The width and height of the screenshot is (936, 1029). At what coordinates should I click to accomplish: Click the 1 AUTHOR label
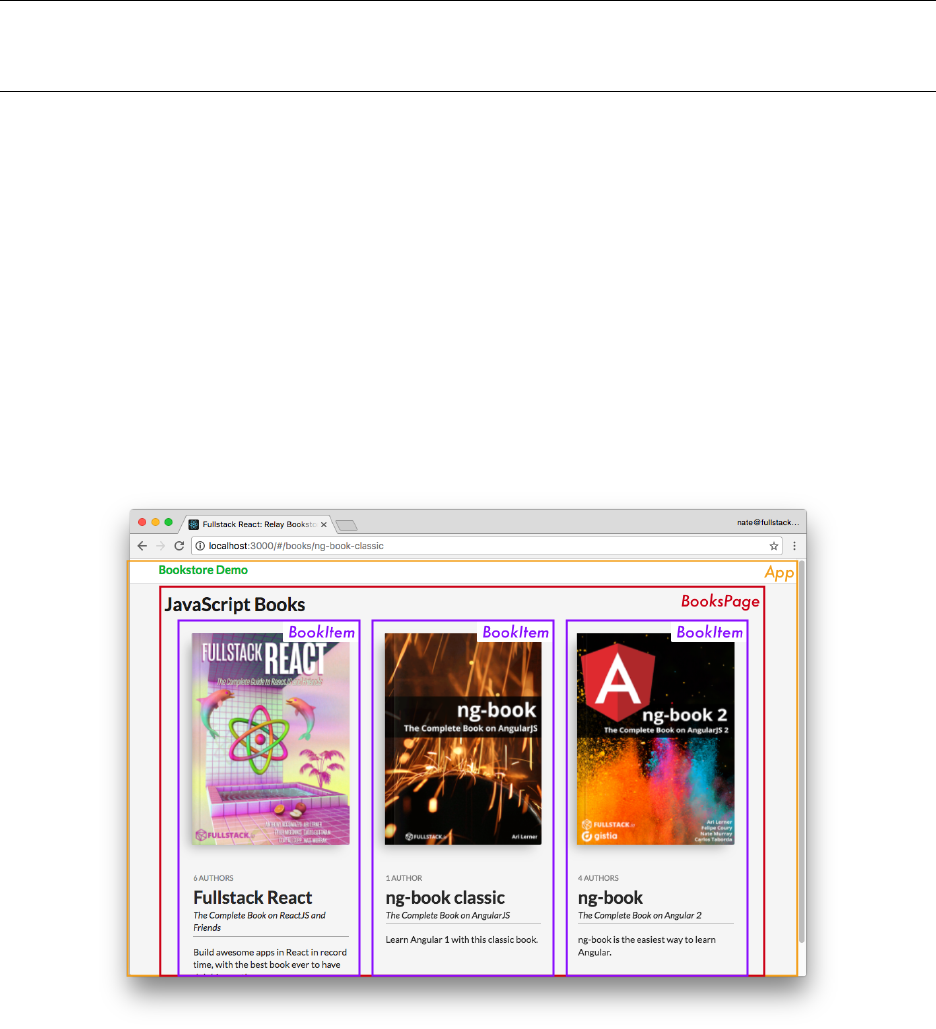[404, 878]
